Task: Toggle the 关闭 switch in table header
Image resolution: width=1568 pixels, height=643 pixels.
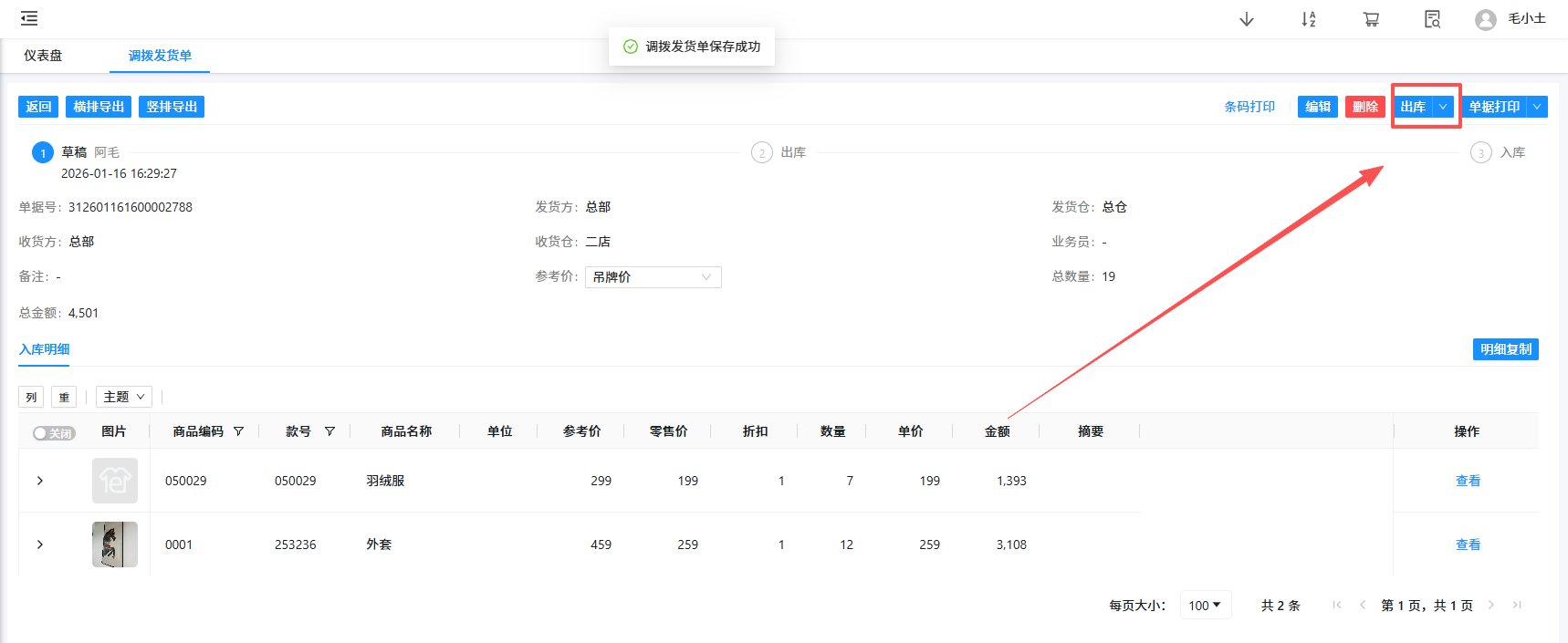Action: coord(54,433)
